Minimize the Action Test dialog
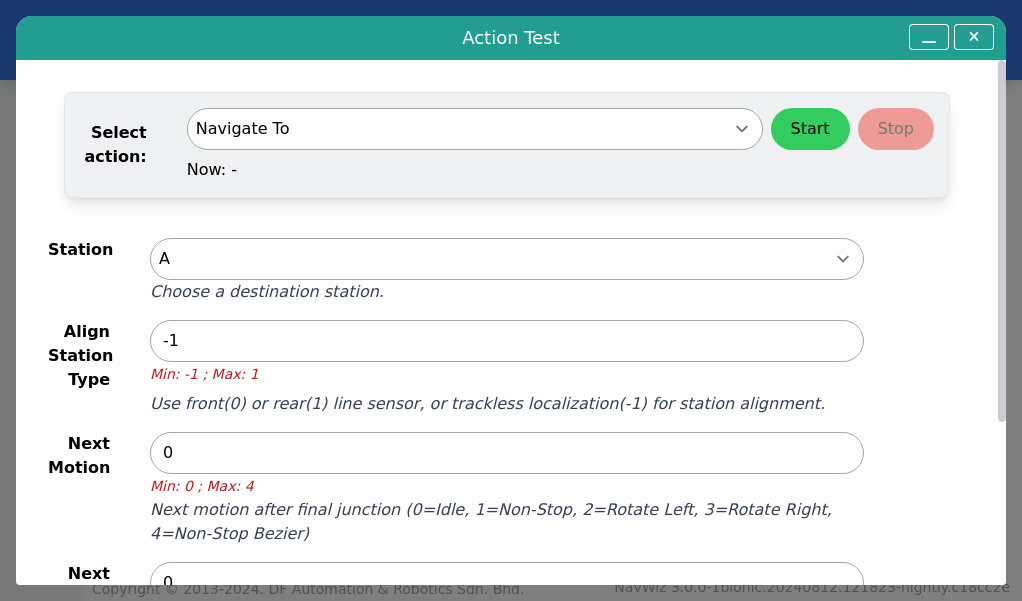 [929, 37]
